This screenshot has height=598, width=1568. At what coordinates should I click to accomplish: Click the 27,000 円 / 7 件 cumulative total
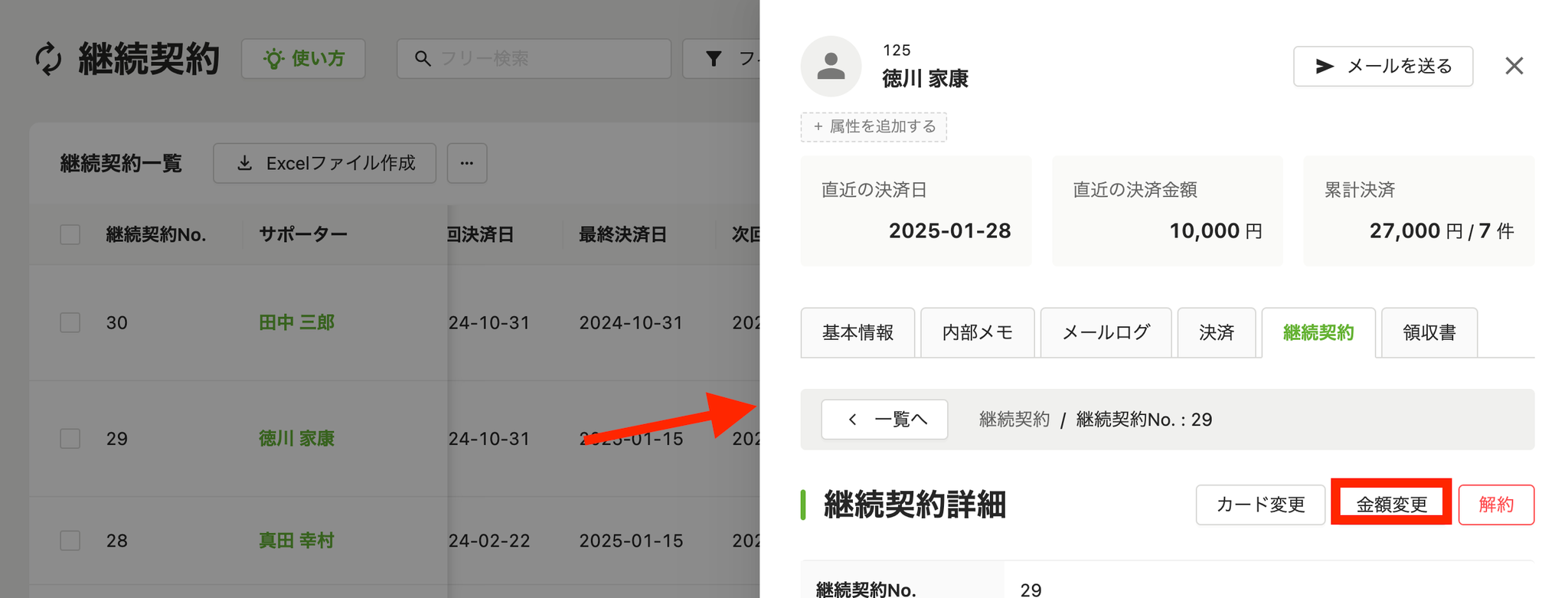1442,231
